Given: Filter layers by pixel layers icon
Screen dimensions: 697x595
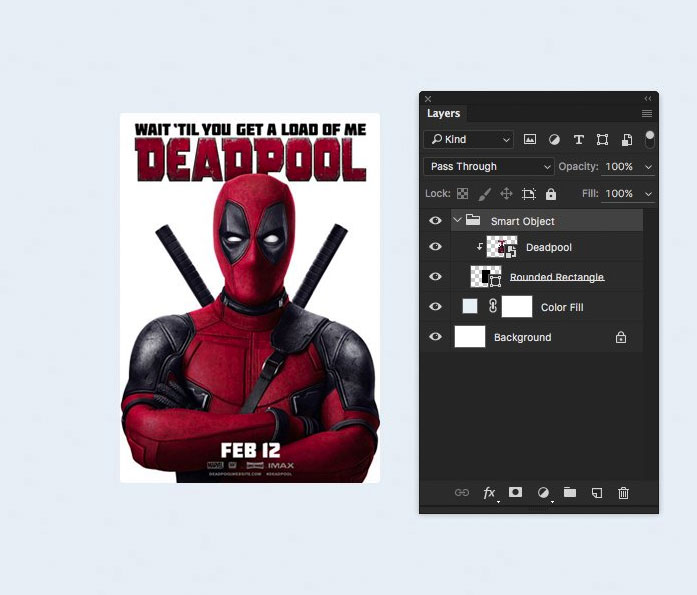Looking at the screenshot, I should pos(529,140).
